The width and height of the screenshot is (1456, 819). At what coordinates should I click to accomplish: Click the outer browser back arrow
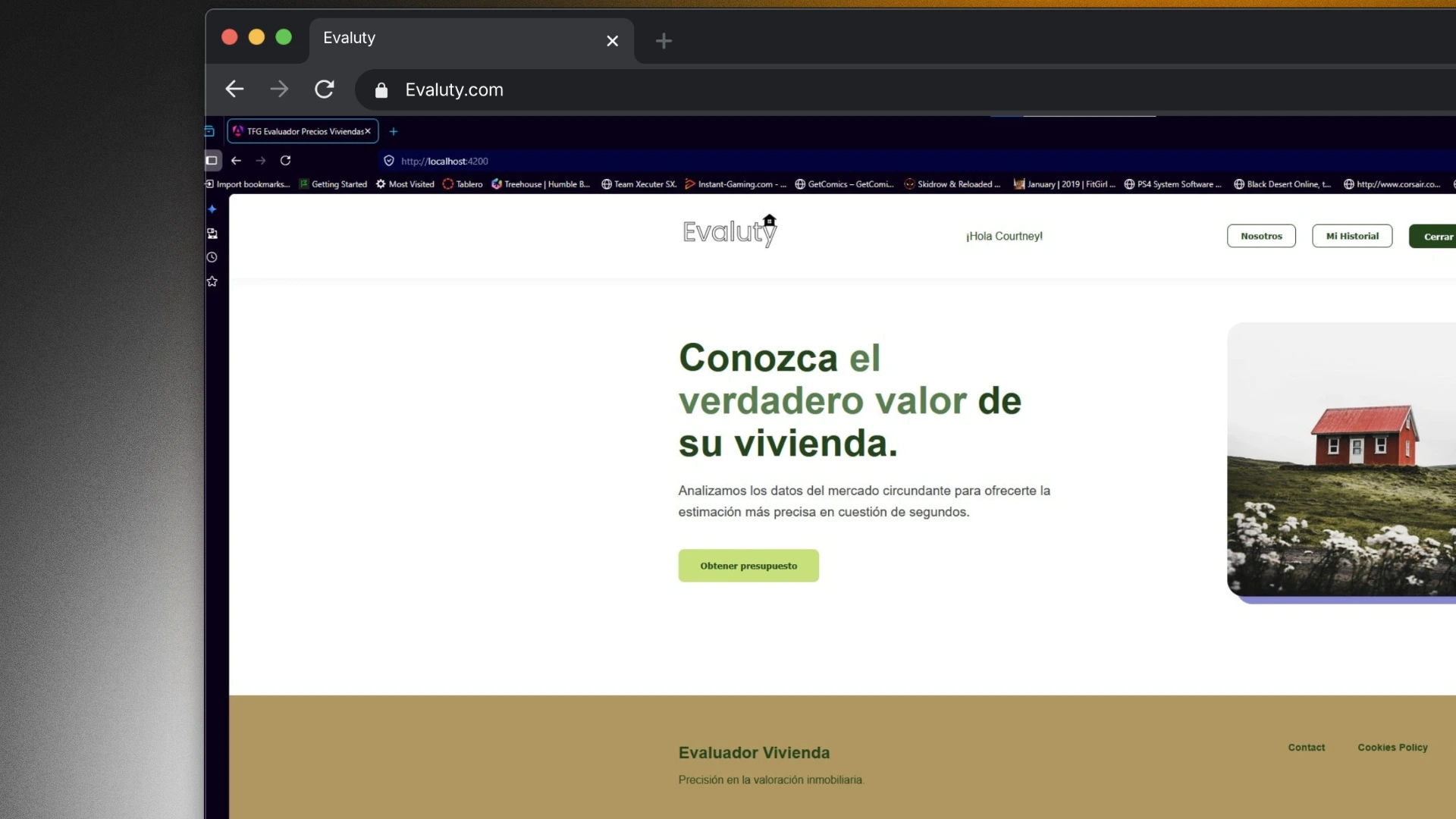pyautogui.click(x=234, y=89)
